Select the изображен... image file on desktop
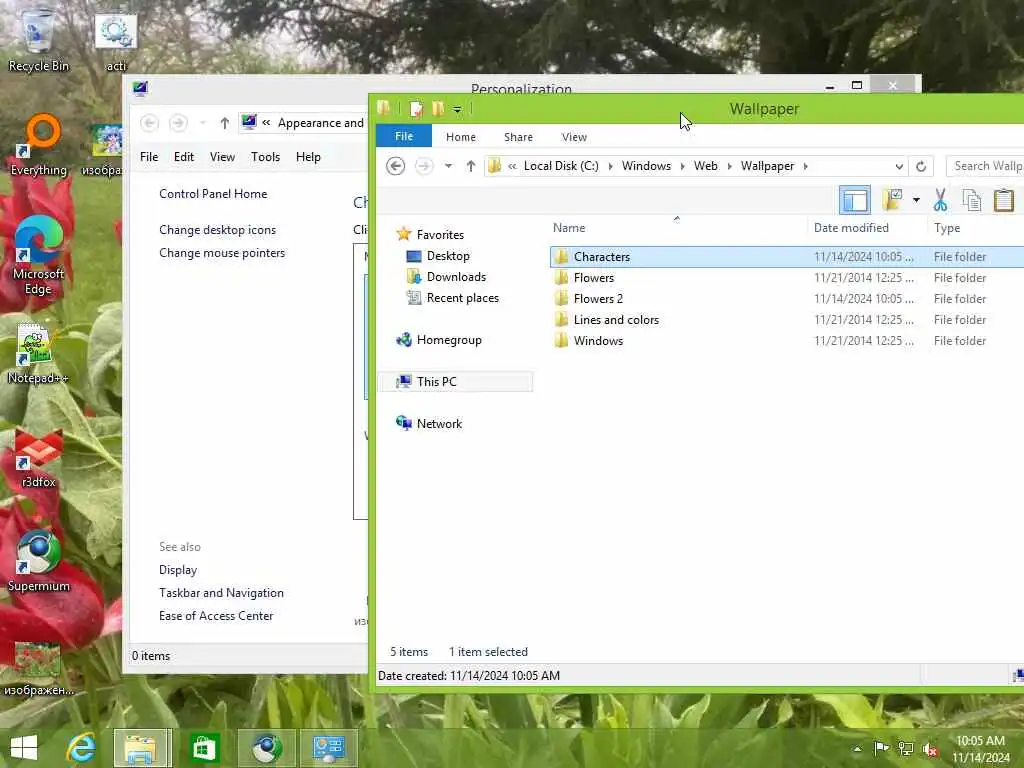 tap(39, 668)
